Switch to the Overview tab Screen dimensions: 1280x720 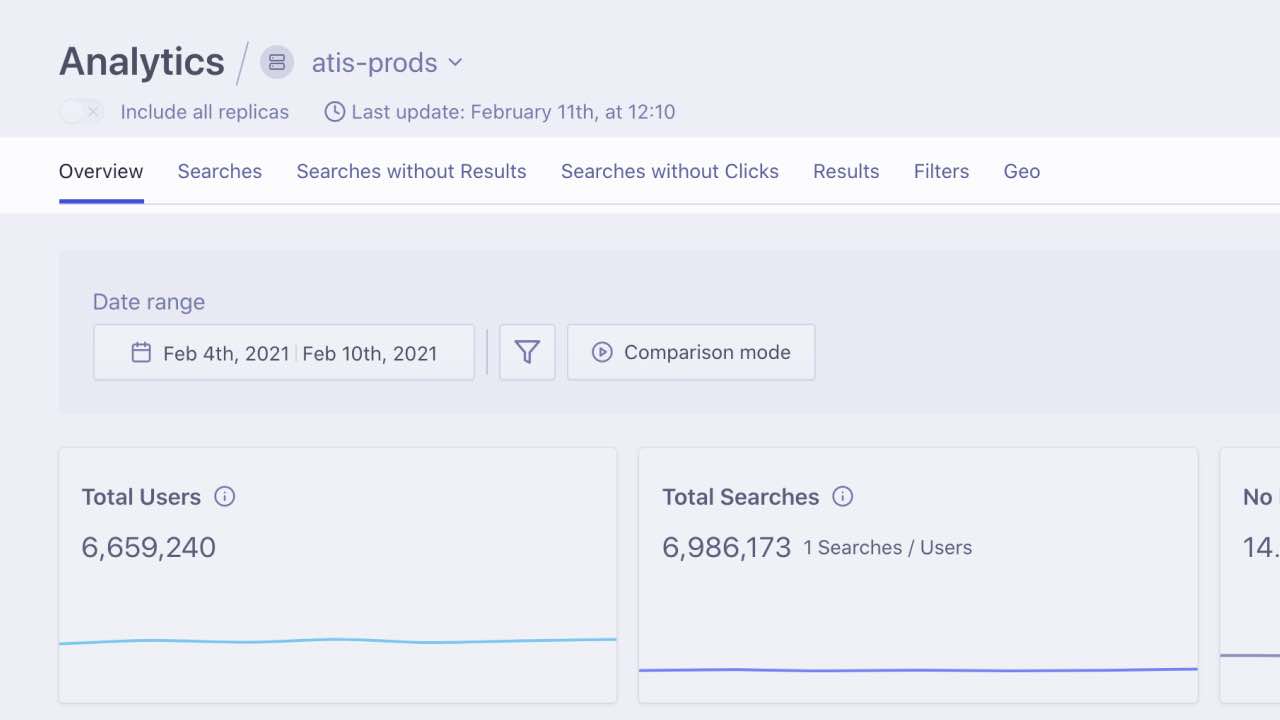[101, 172]
